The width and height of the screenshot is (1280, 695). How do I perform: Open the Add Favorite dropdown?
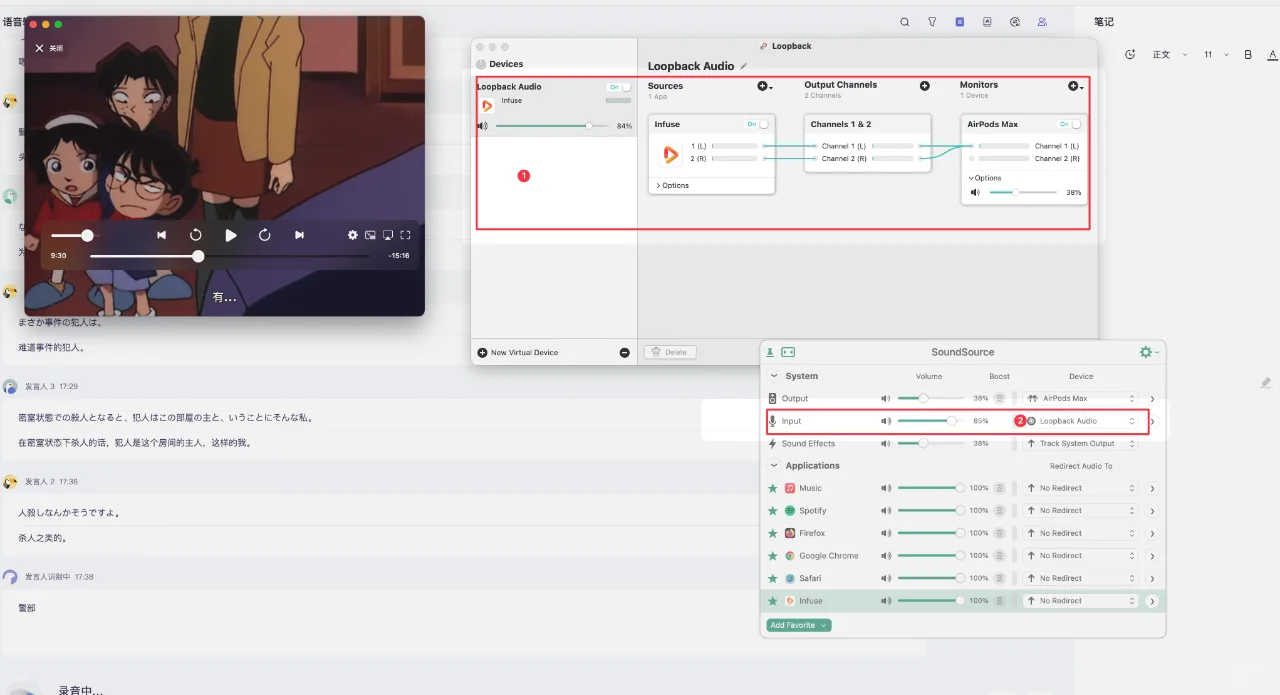[799, 625]
